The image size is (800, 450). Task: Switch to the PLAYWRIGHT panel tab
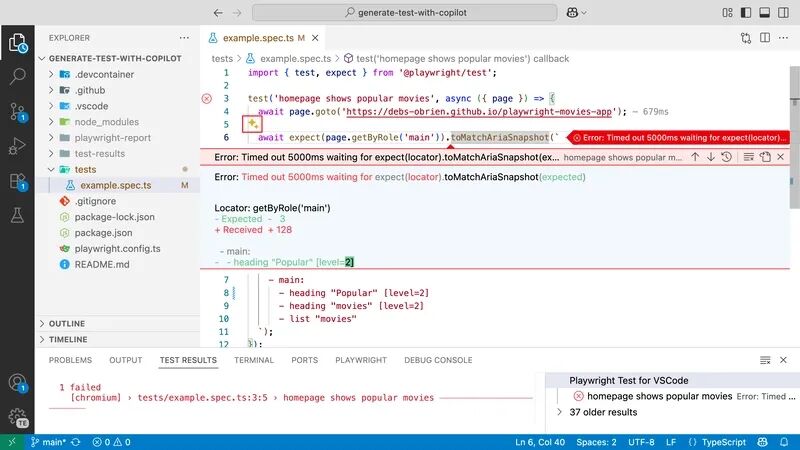point(361,360)
